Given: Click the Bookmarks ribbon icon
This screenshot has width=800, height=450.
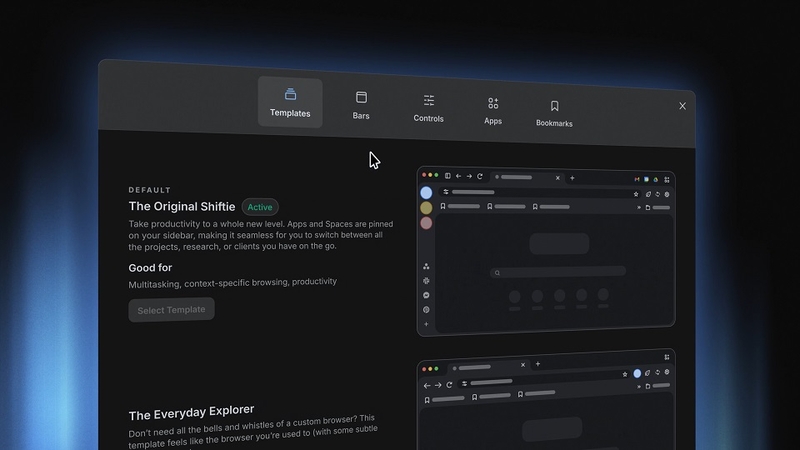Looking at the screenshot, I should coord(555,106).
